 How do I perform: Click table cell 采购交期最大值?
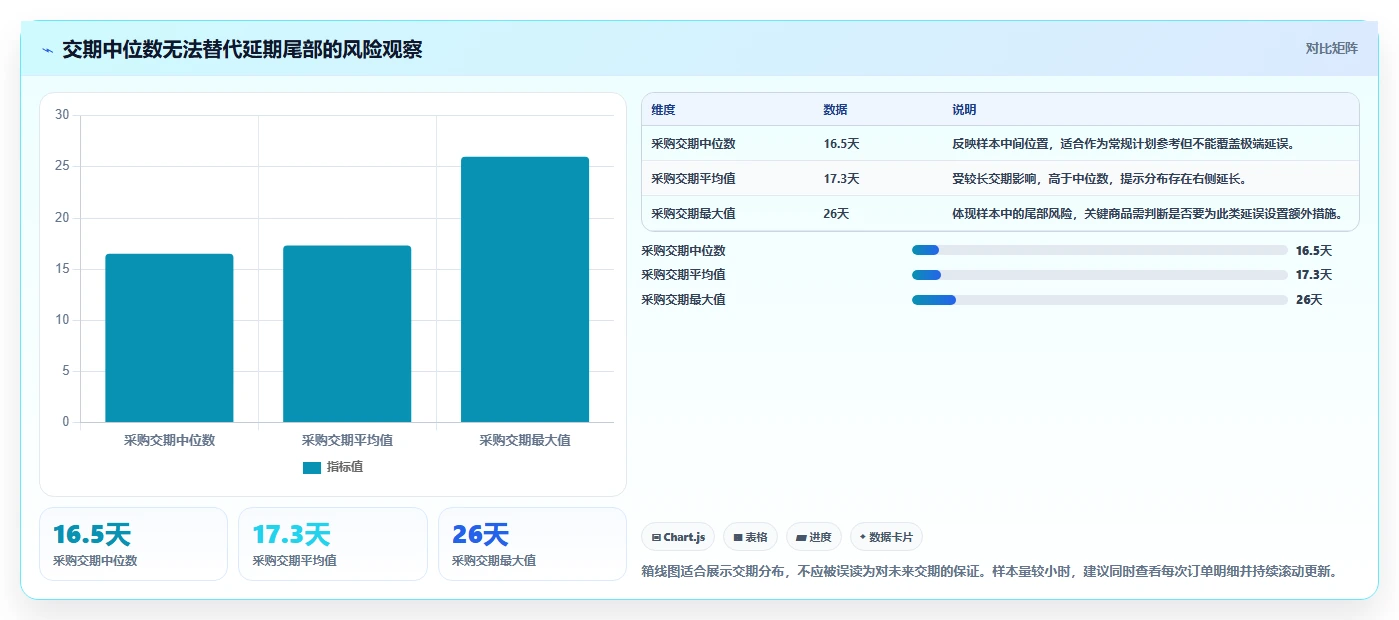(693, 214)
